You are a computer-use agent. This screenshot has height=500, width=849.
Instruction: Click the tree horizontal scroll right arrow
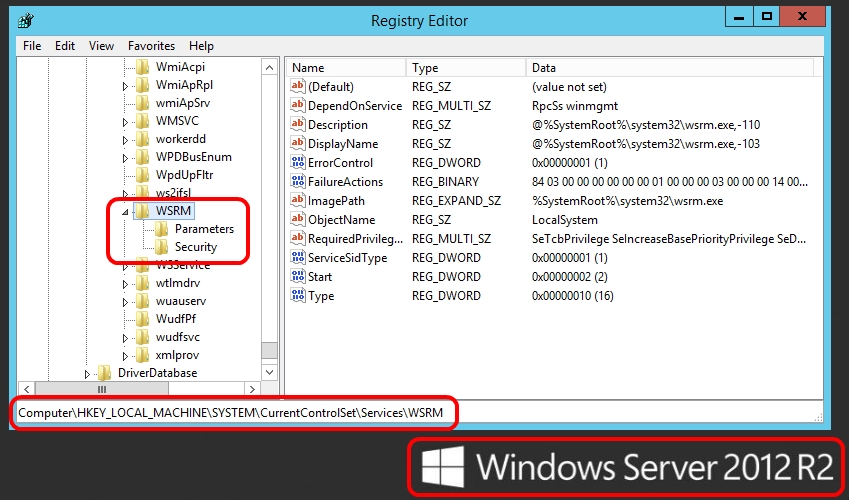(252, 389)
